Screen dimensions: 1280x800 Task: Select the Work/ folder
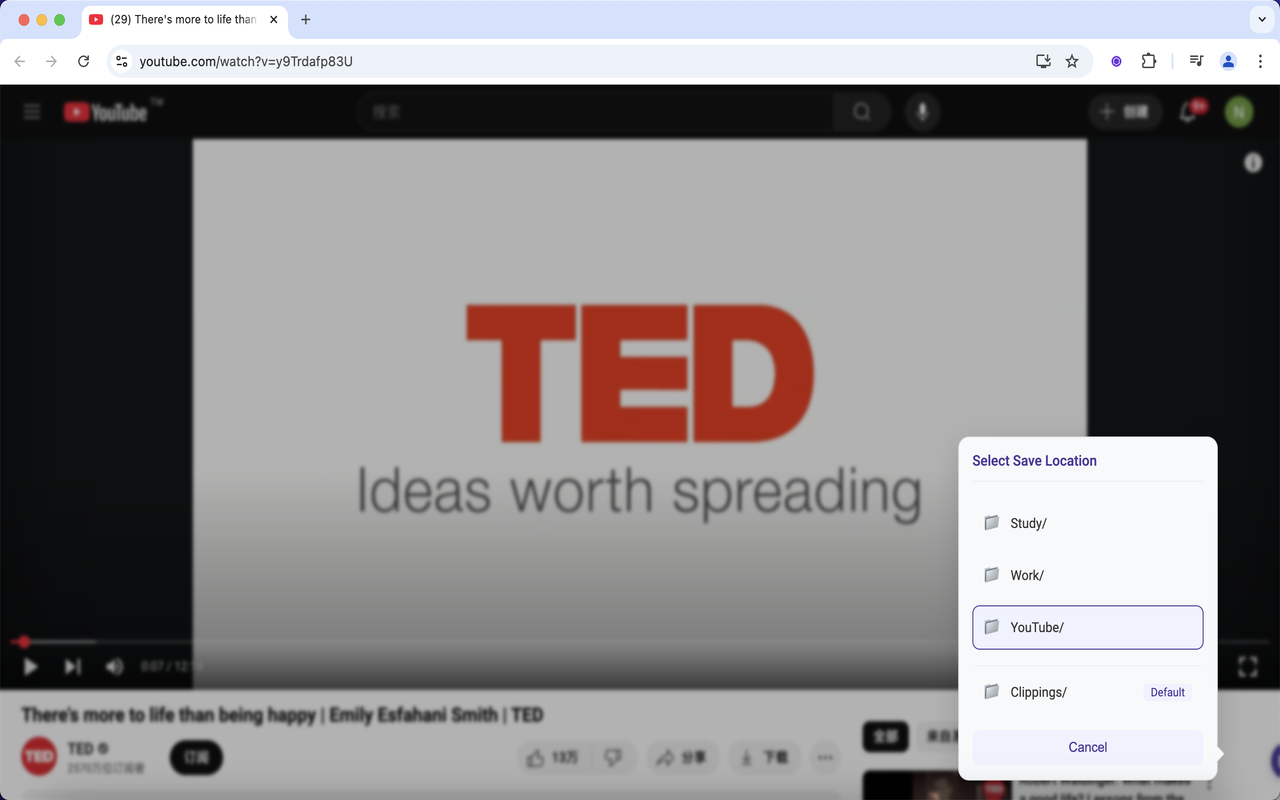point(1087,575)
